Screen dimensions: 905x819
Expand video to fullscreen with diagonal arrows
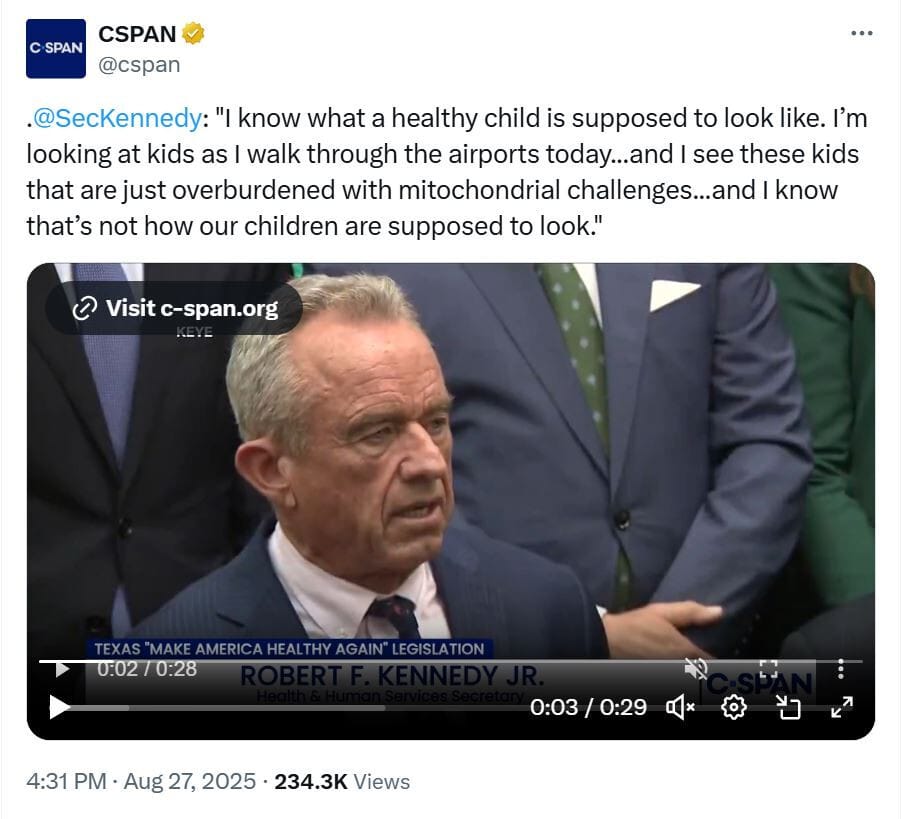pyautogui.click(x=842, y=707)
